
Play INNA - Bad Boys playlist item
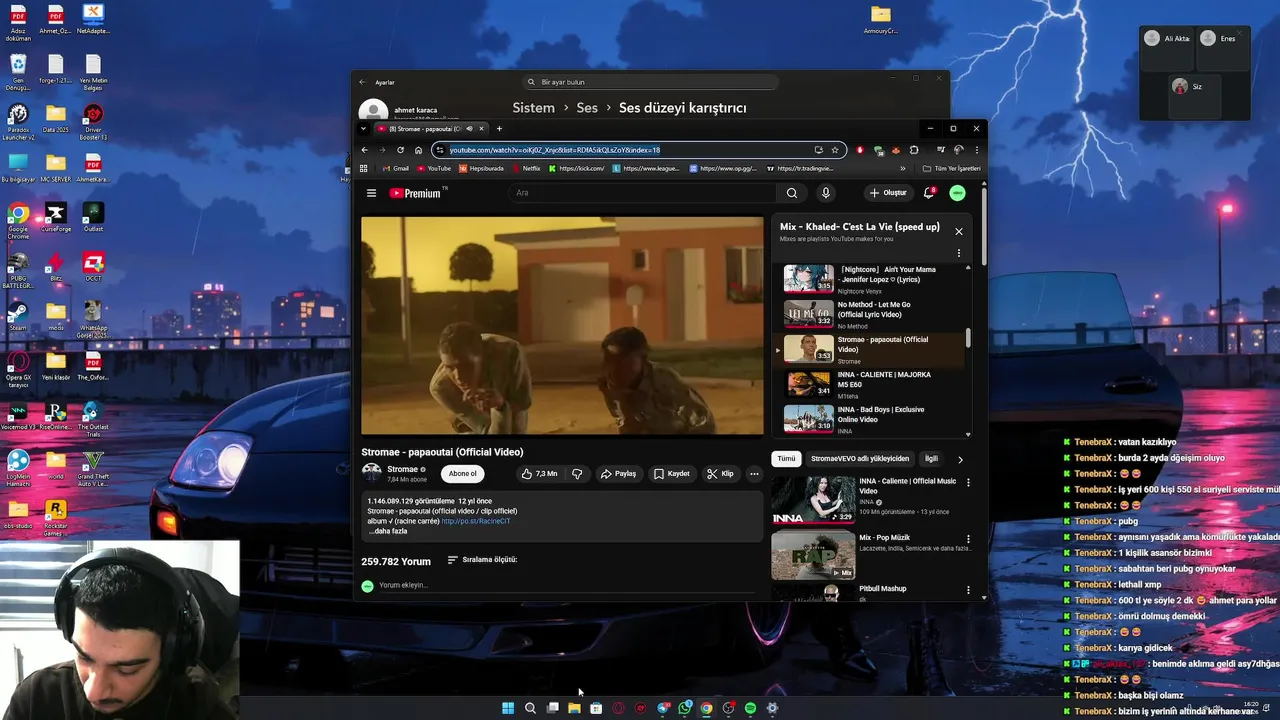874,418
